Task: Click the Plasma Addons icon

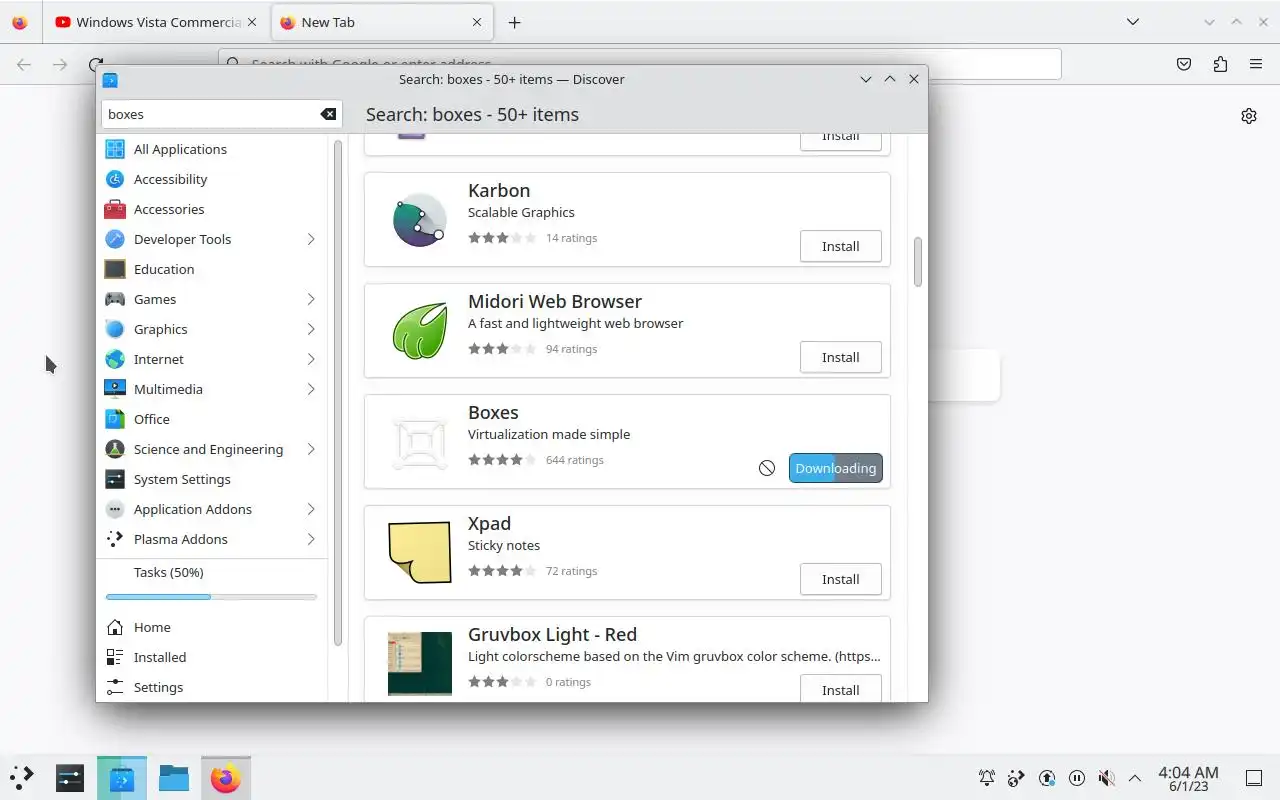Action: pos(115,539)
